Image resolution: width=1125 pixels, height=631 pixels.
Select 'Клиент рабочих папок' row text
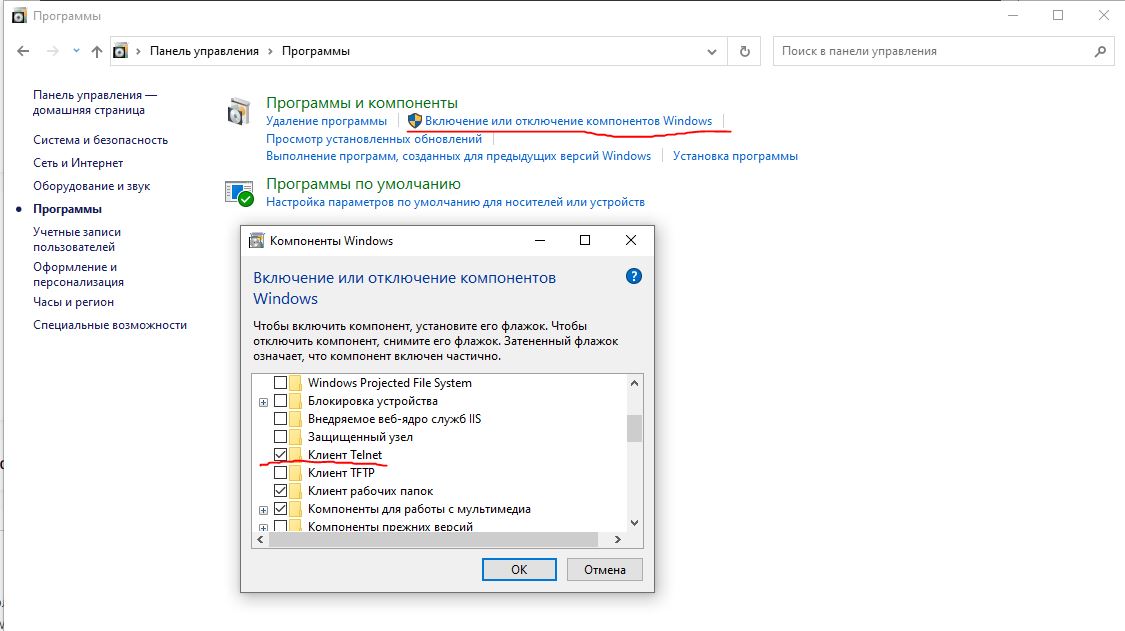[x=370, y=491]
